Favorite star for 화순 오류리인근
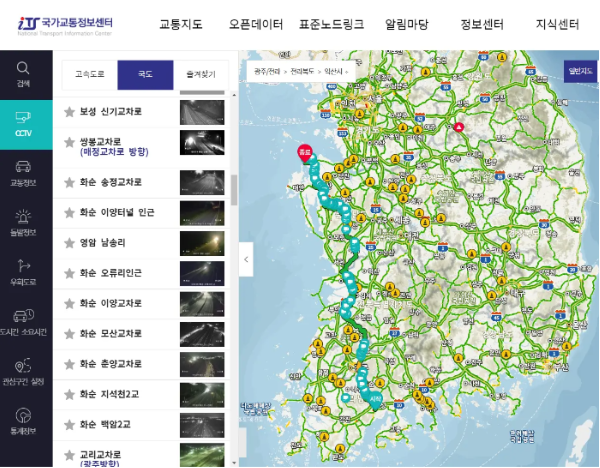Viewport: 600px width, 468px height. [x=69, y=273]
